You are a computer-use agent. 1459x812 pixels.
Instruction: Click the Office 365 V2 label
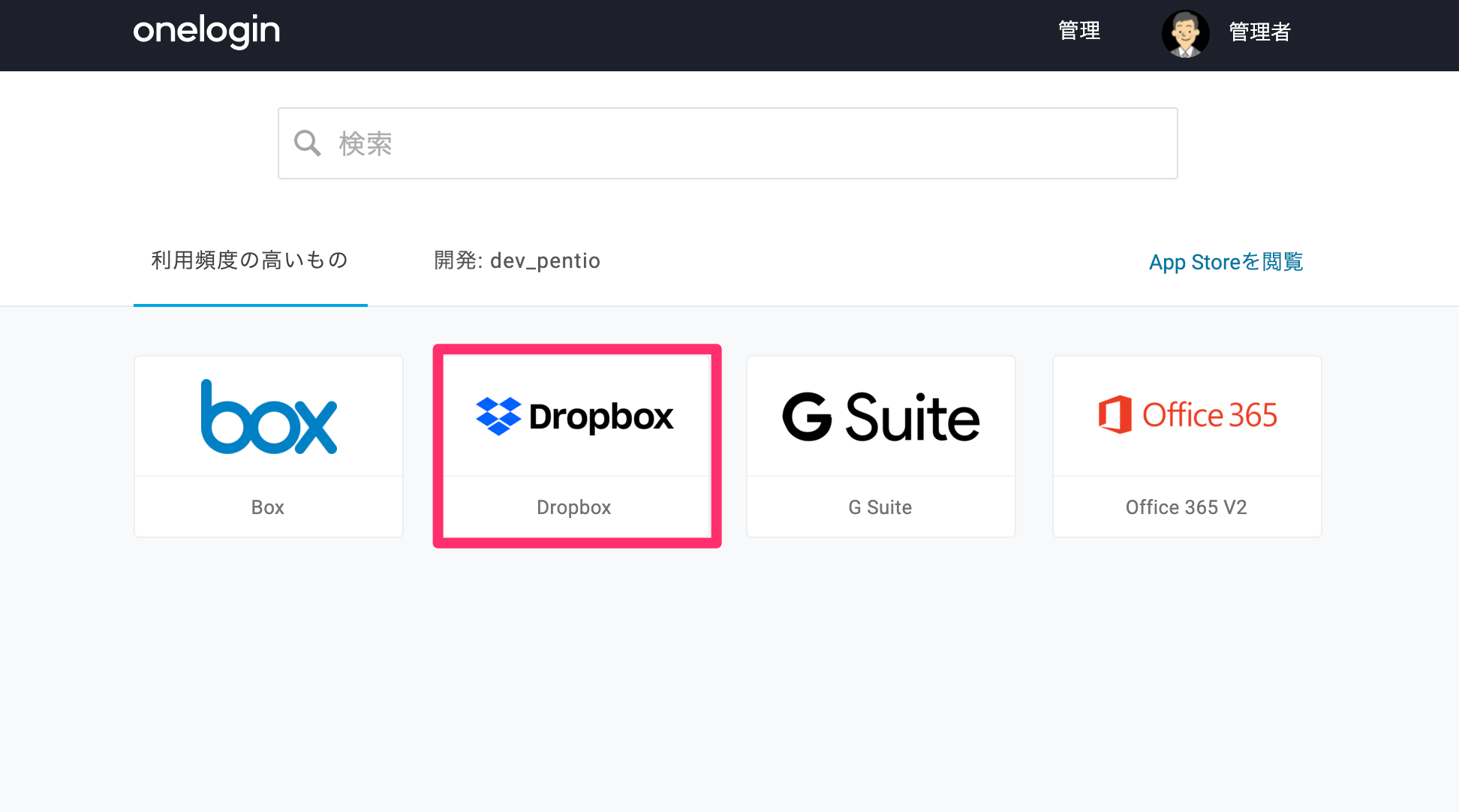(x=1187, y=507)
